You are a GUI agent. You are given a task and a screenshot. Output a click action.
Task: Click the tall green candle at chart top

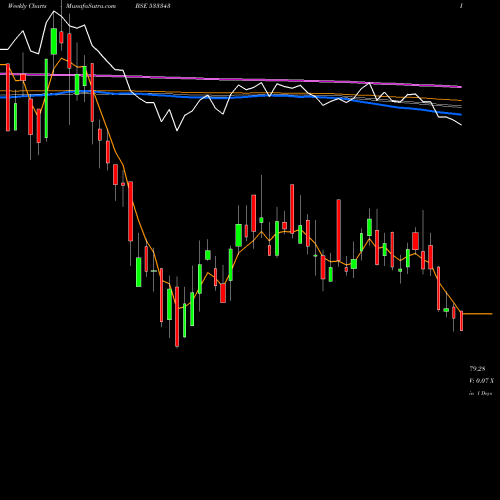54,41
